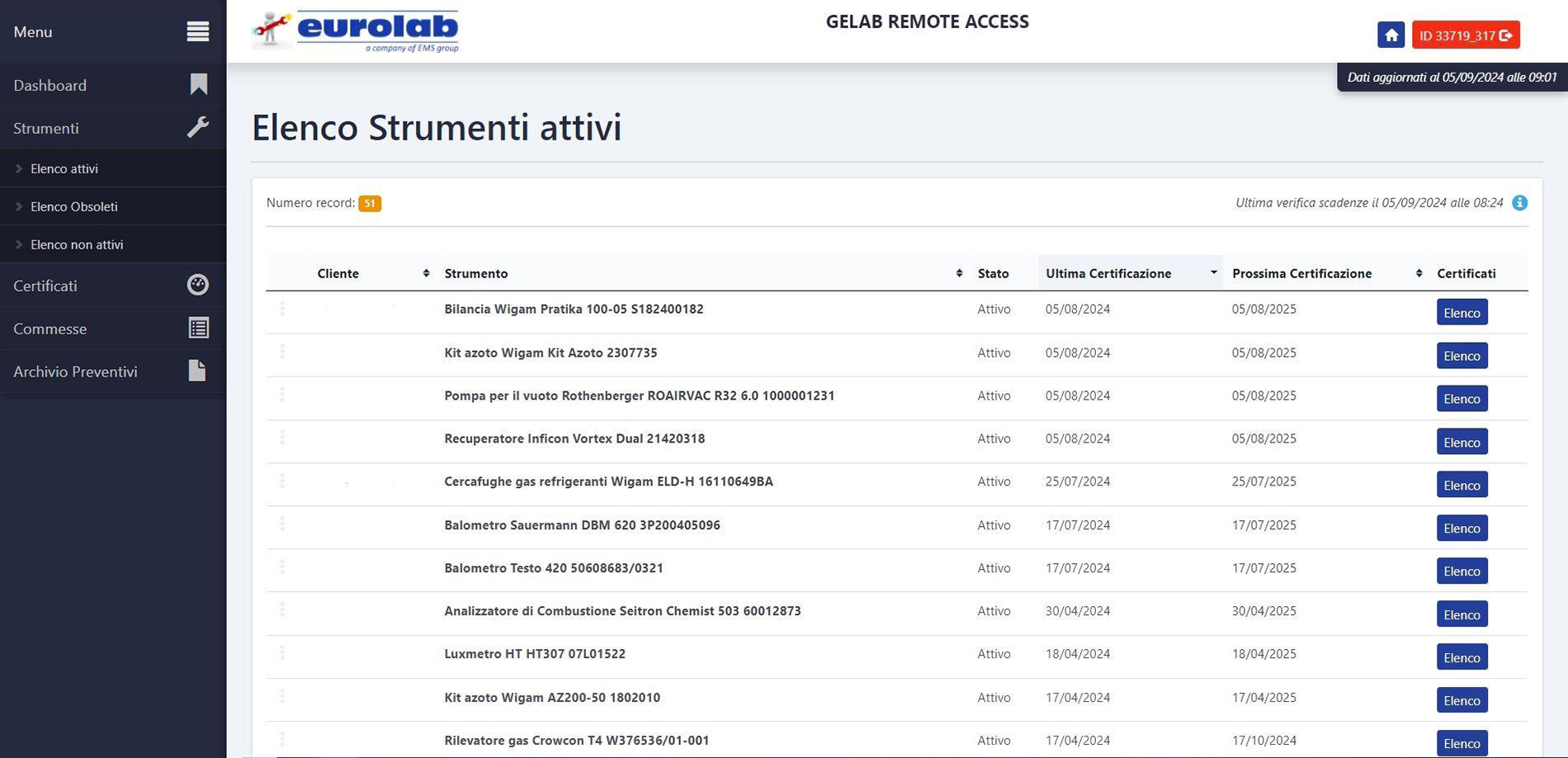Open Elenco for Cercafughe gas refrigeranti
Viewport: 1568px width, 758px height.
(1462, 485)
